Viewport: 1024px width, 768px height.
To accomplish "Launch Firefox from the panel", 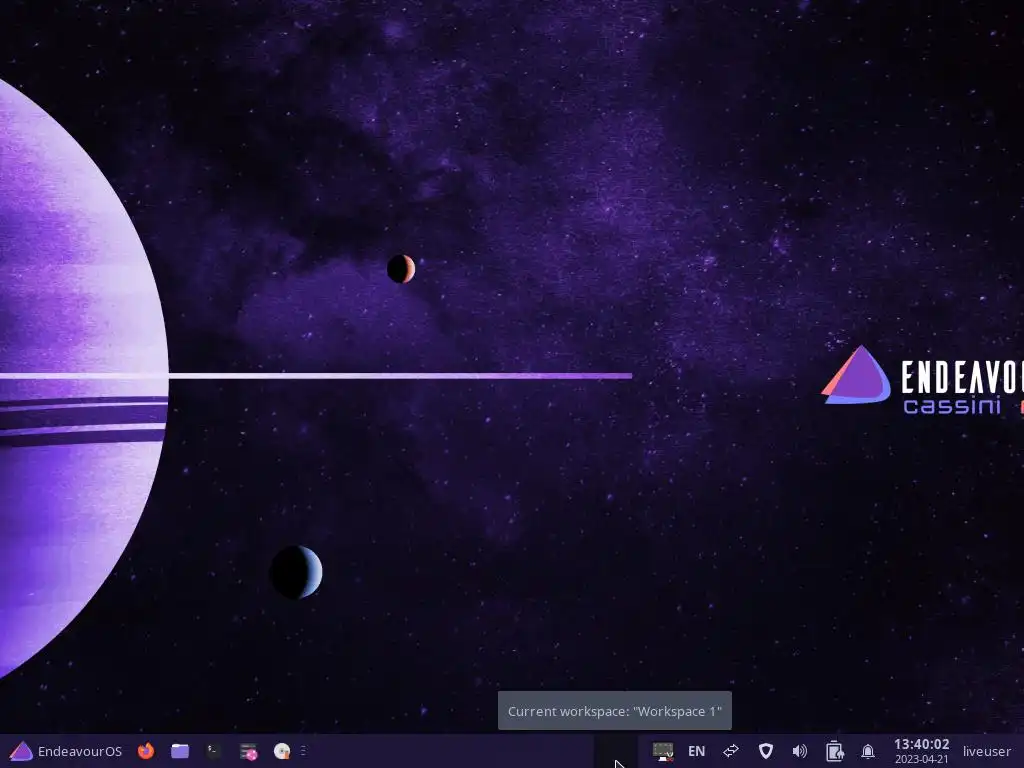I will coord(146,751).
